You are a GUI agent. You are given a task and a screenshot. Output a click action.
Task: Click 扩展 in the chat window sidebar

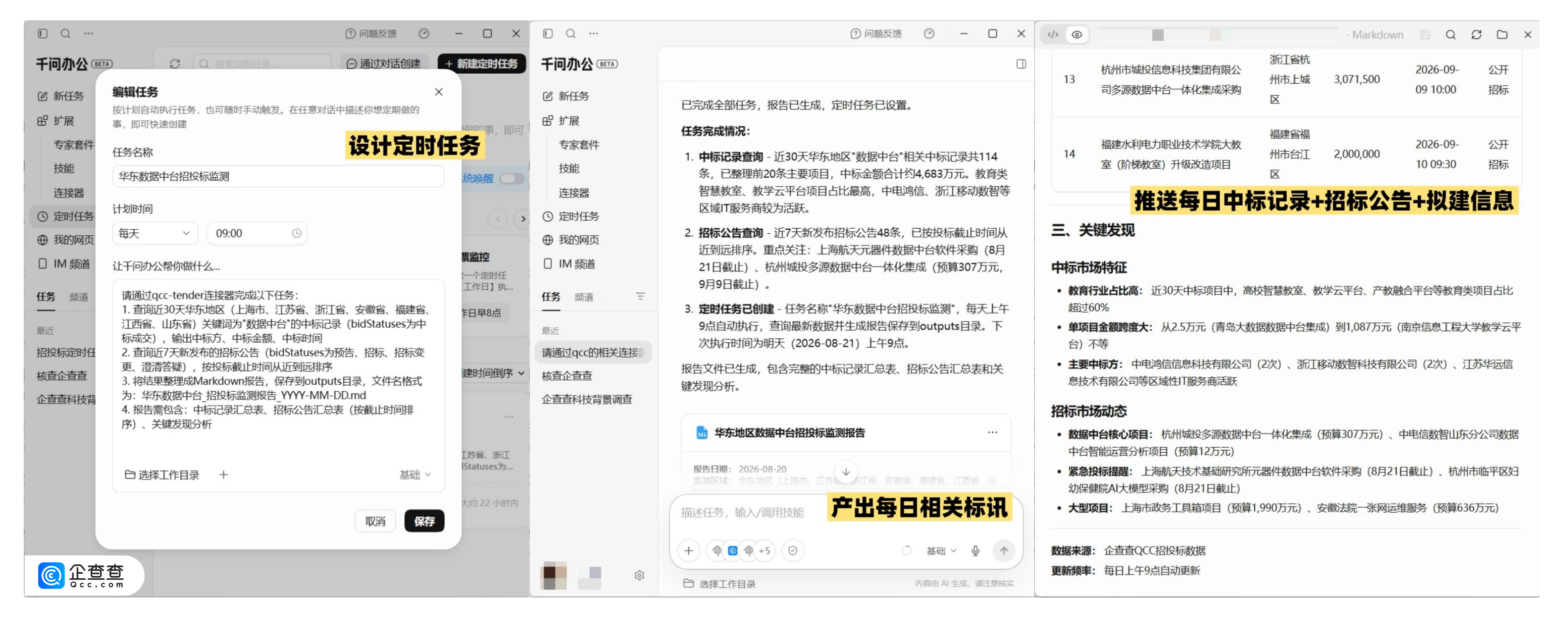tap(561, 120)
